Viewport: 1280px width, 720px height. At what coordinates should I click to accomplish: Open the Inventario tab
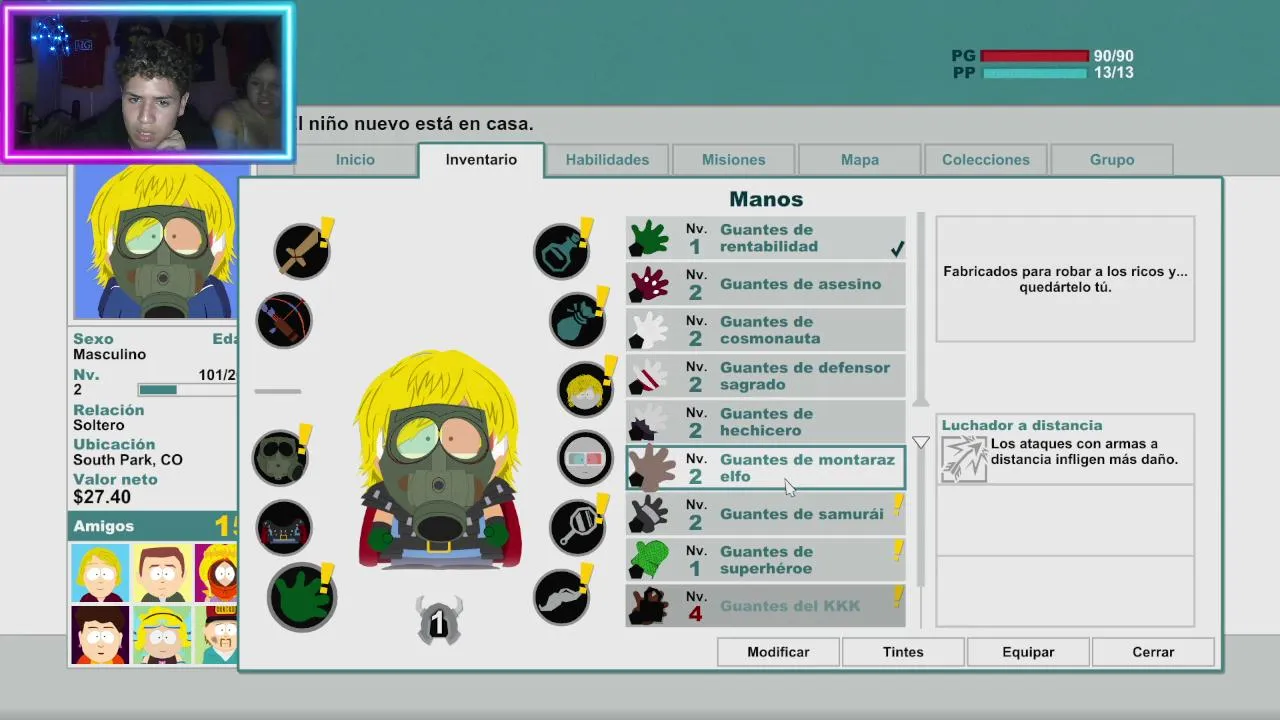click(481, 160)
